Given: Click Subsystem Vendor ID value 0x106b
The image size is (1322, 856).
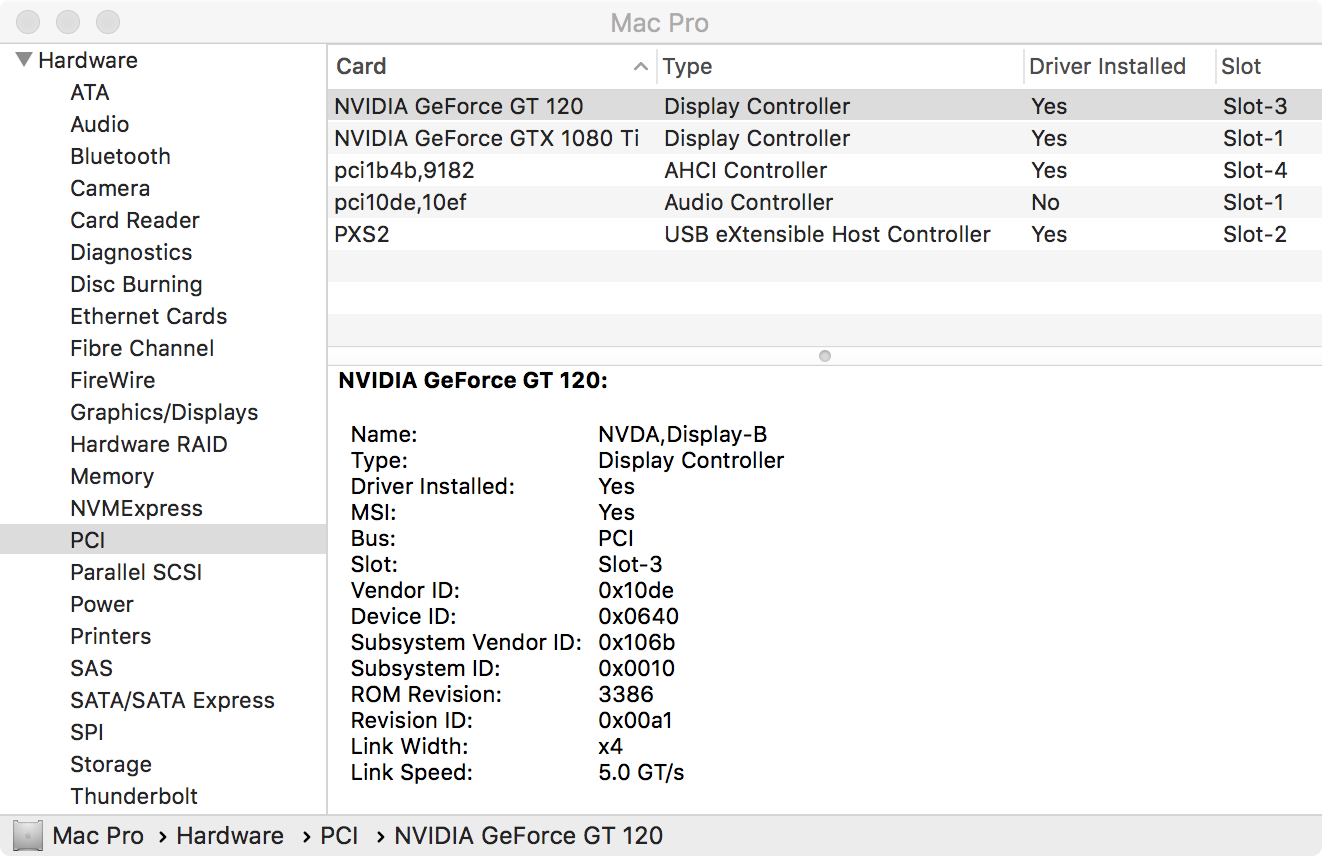Looking at the screenshot, I should coord(636,642).
